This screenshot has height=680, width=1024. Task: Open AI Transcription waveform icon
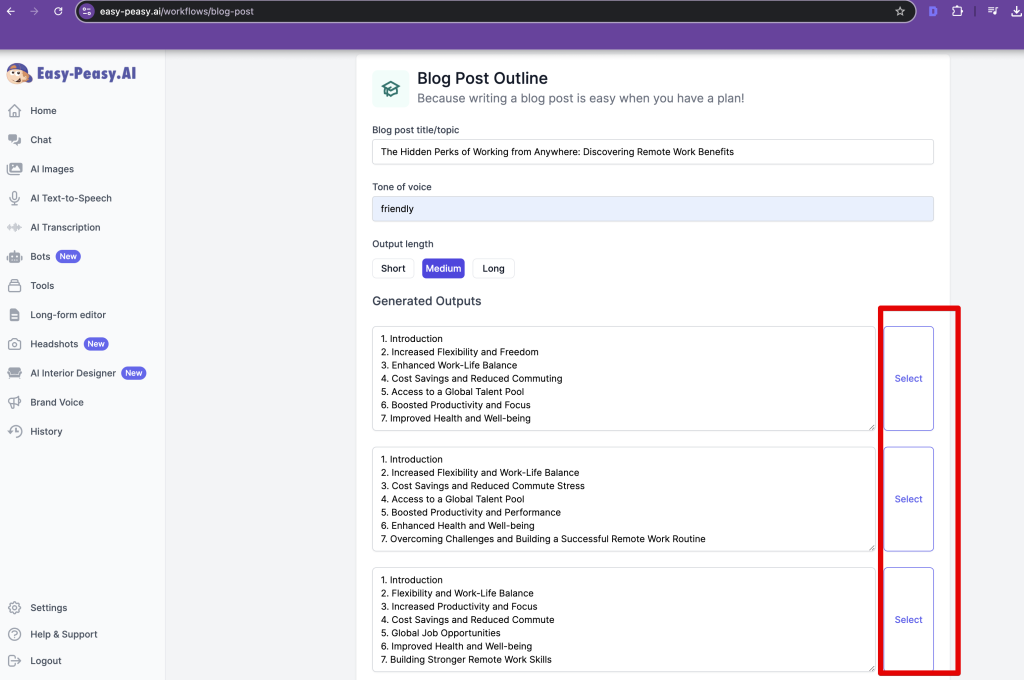pos(14,227)
